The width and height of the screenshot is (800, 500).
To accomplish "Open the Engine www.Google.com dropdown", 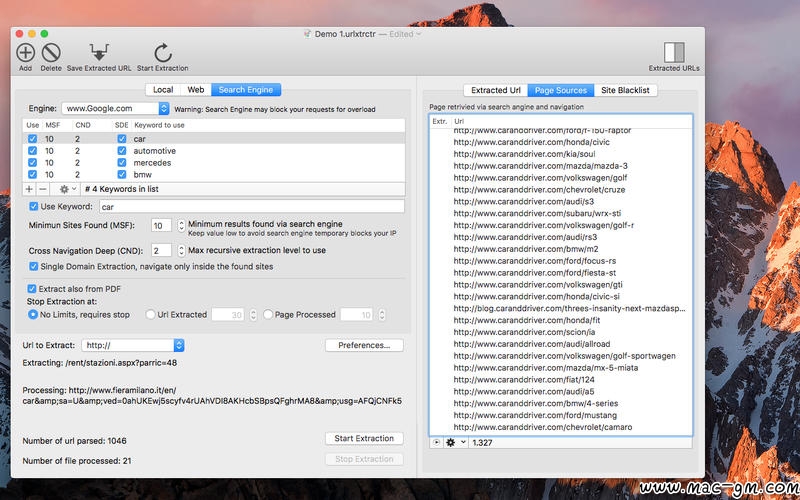I will tap(115, 108).
